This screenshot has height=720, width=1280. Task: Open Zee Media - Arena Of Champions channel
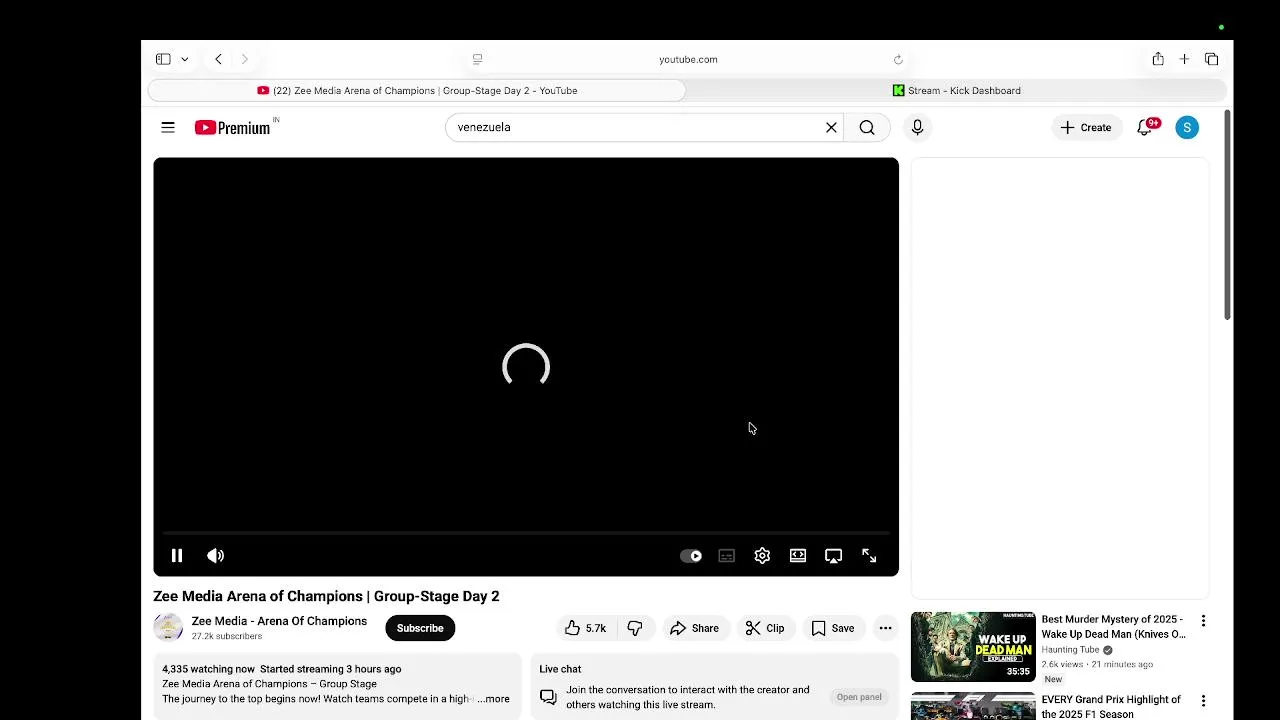279,621
